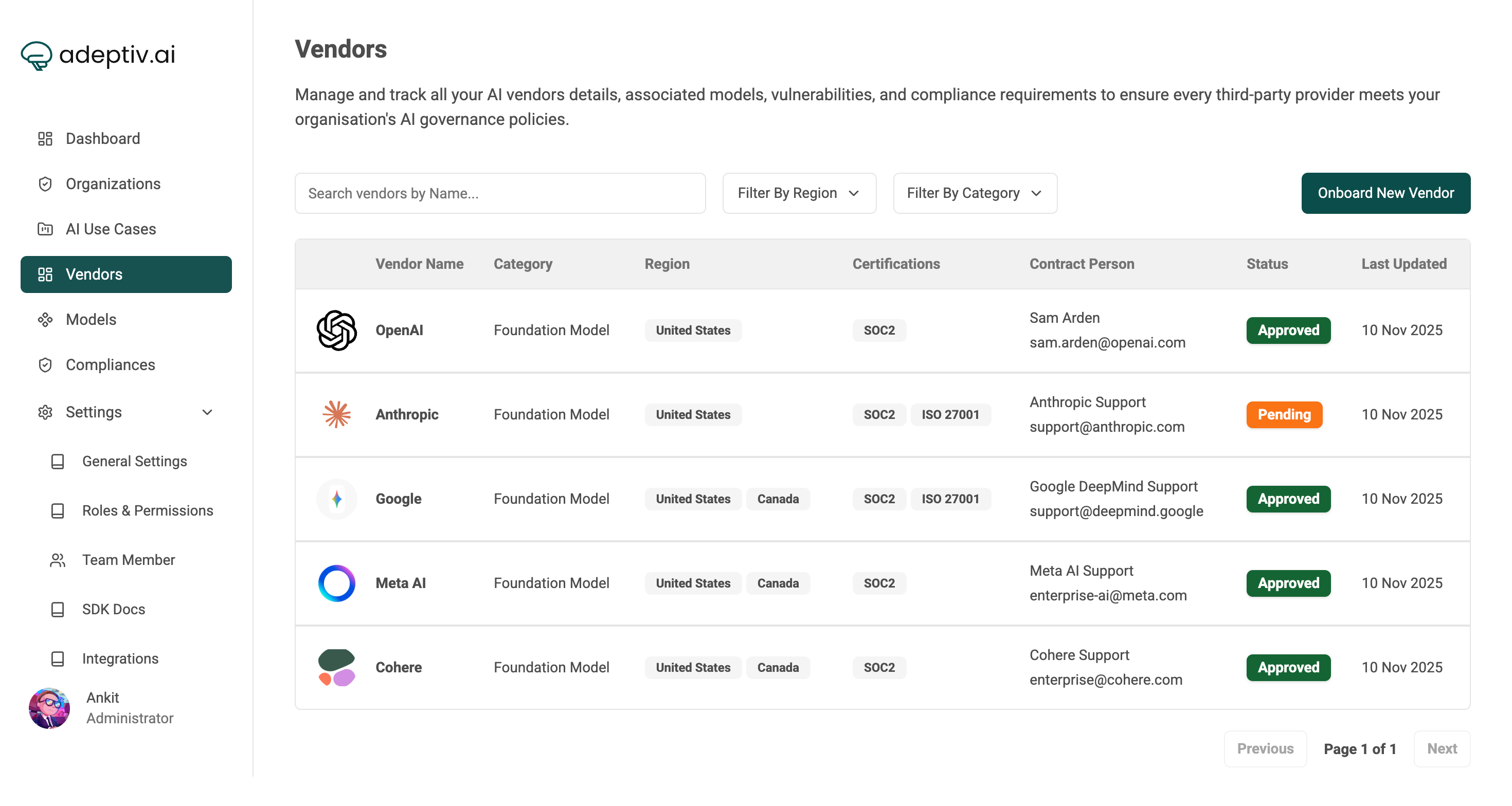1512x806 pixels.
Task: Click the Team Member people icon
Action: (58, 560)
